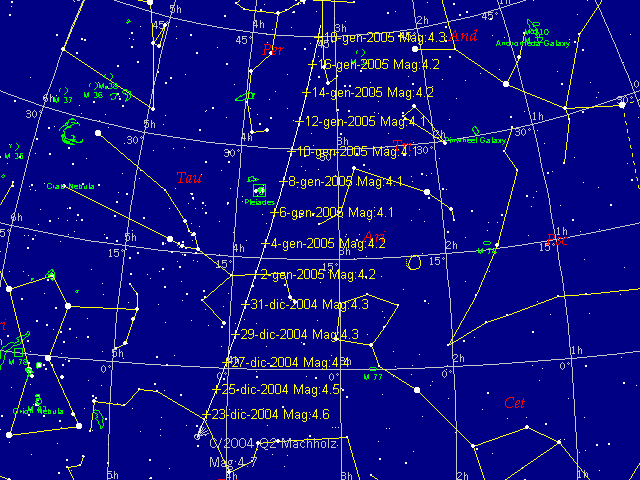Viewport: 640px width, 480px height.
Task: Select the Cet constellation label
Action: [515, 402]
